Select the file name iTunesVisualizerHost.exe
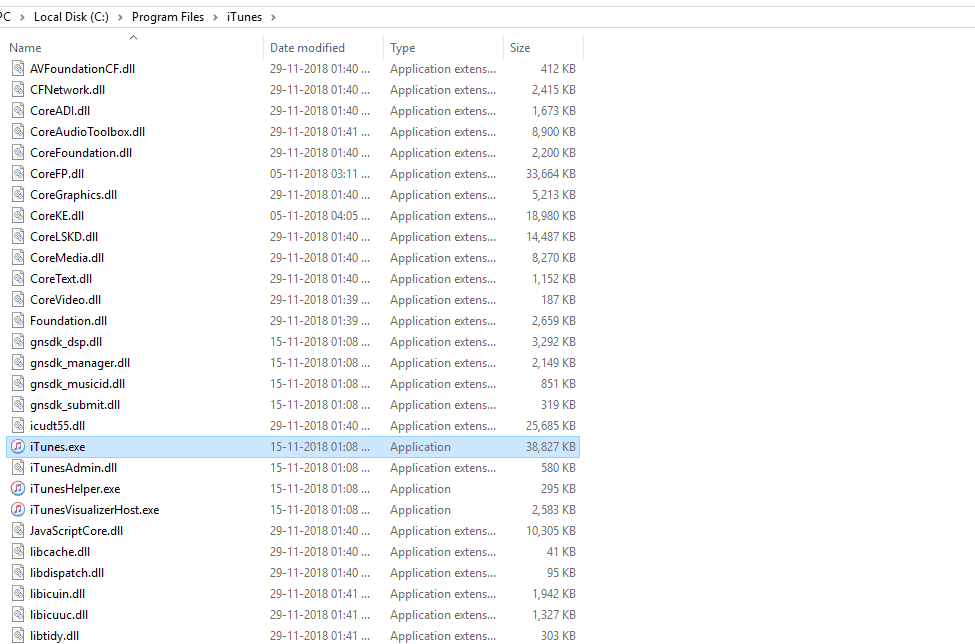 [x=95, y=510]
